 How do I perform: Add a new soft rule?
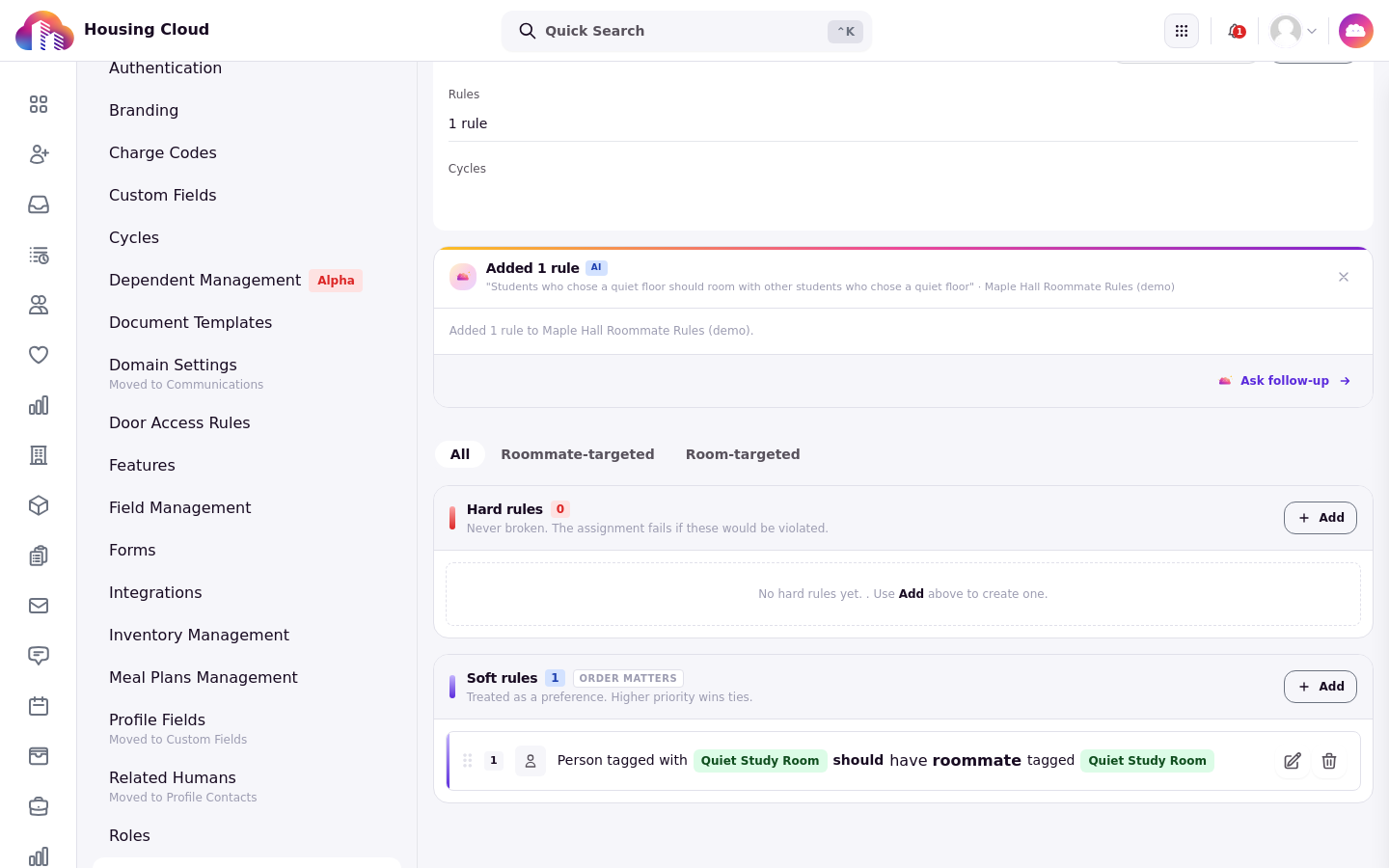[x=1321, y=687]
